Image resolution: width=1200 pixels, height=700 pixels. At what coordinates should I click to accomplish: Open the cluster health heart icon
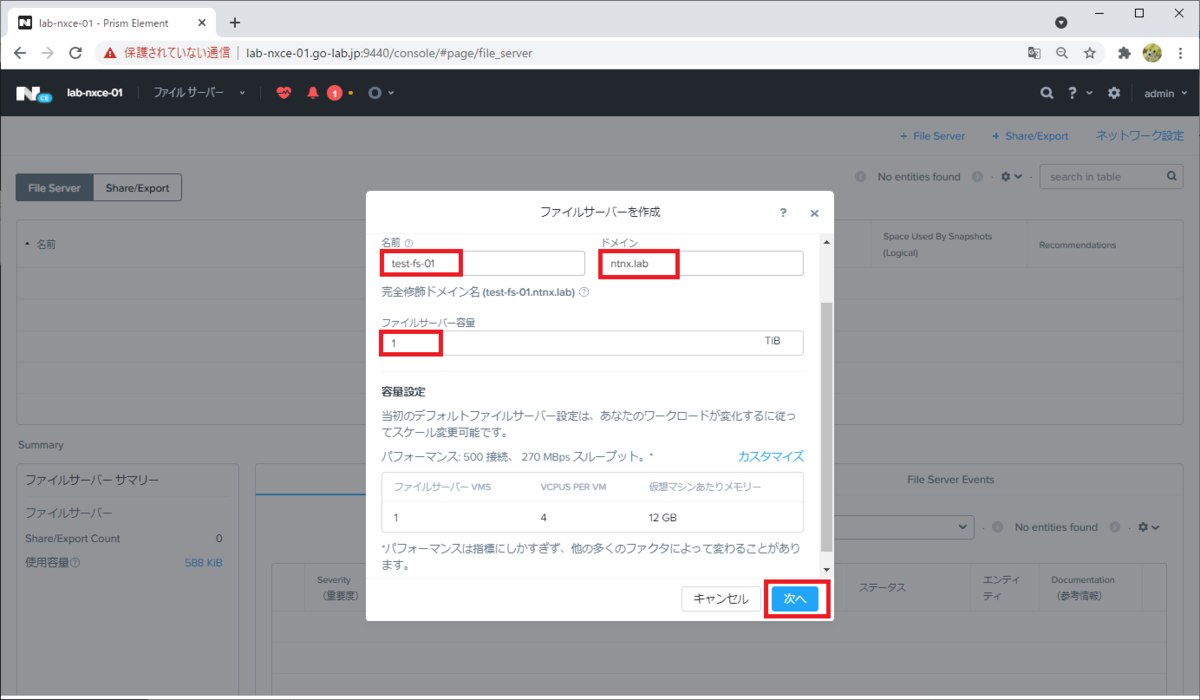tap(284, 93)
